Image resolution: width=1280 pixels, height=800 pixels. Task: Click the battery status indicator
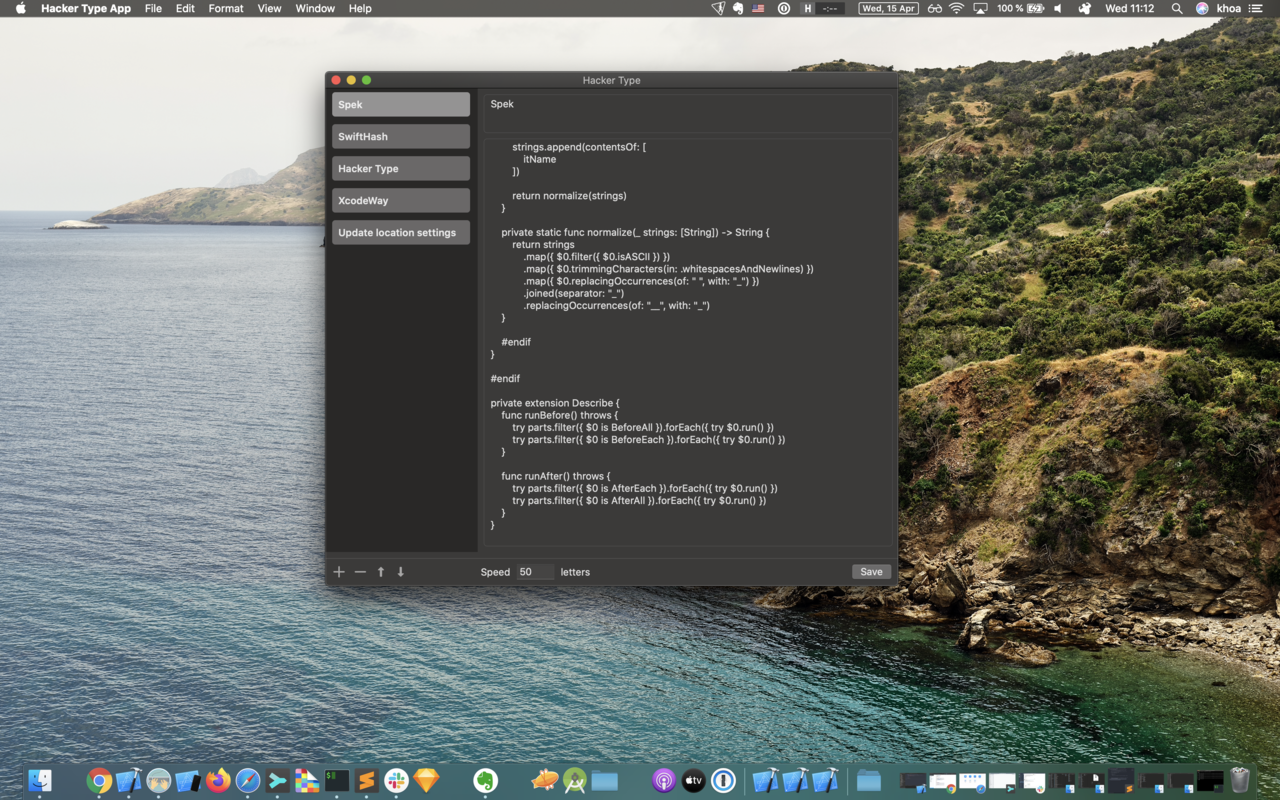click(x=1020, y=8)
